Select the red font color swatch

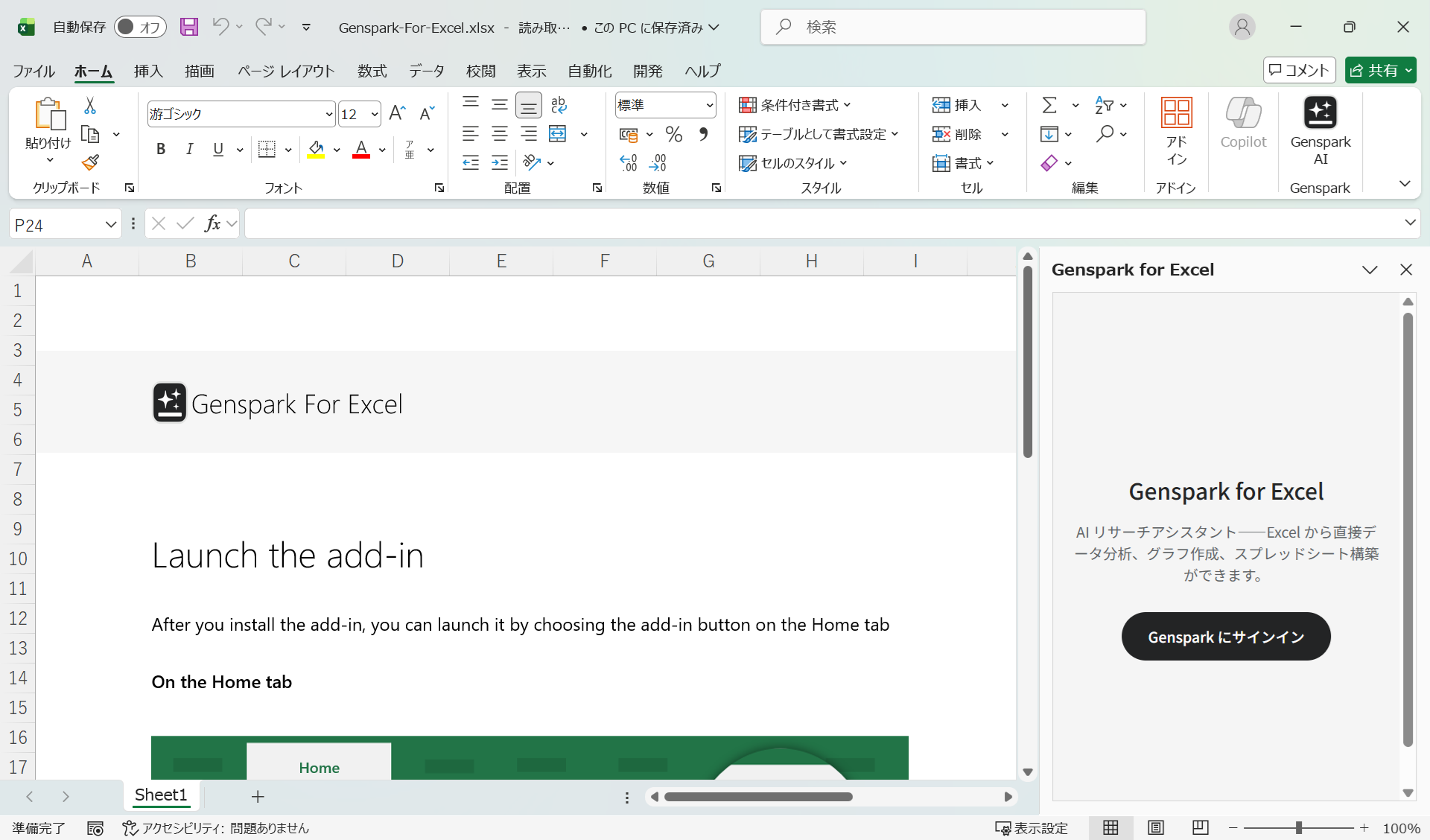point(361,155)
